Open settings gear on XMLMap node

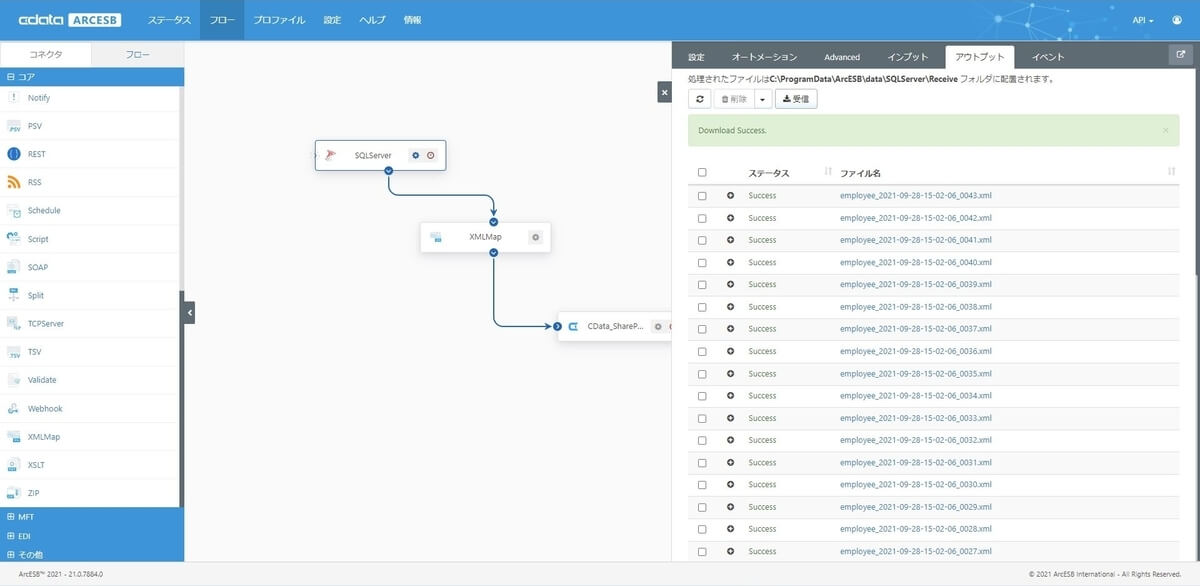[536, 237]
